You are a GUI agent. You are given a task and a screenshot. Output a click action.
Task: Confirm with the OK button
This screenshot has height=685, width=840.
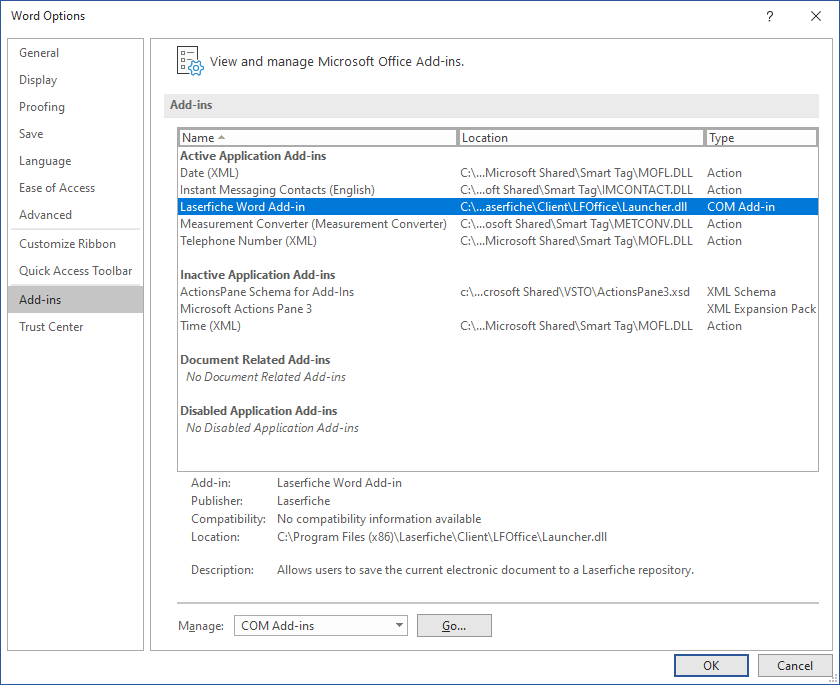tap(711, 666)
